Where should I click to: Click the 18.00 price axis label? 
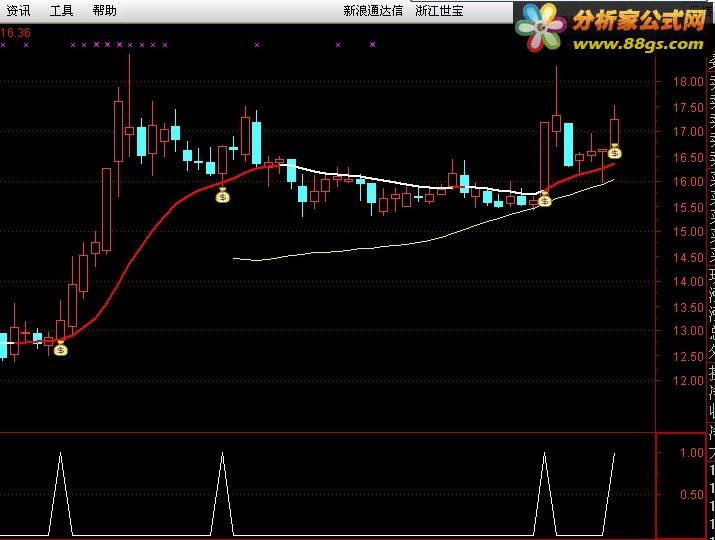[x=689, y=82]
